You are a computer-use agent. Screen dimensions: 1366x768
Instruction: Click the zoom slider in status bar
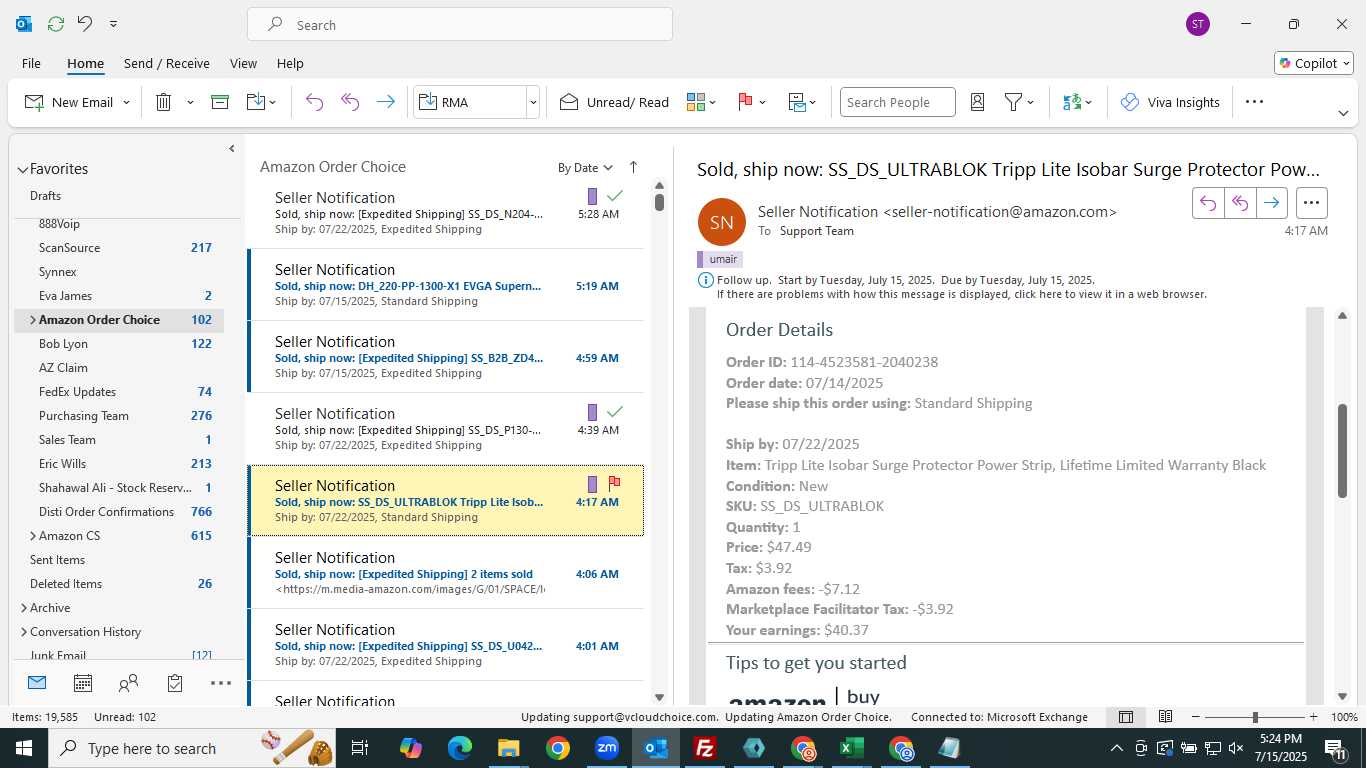coord(1254,717)
